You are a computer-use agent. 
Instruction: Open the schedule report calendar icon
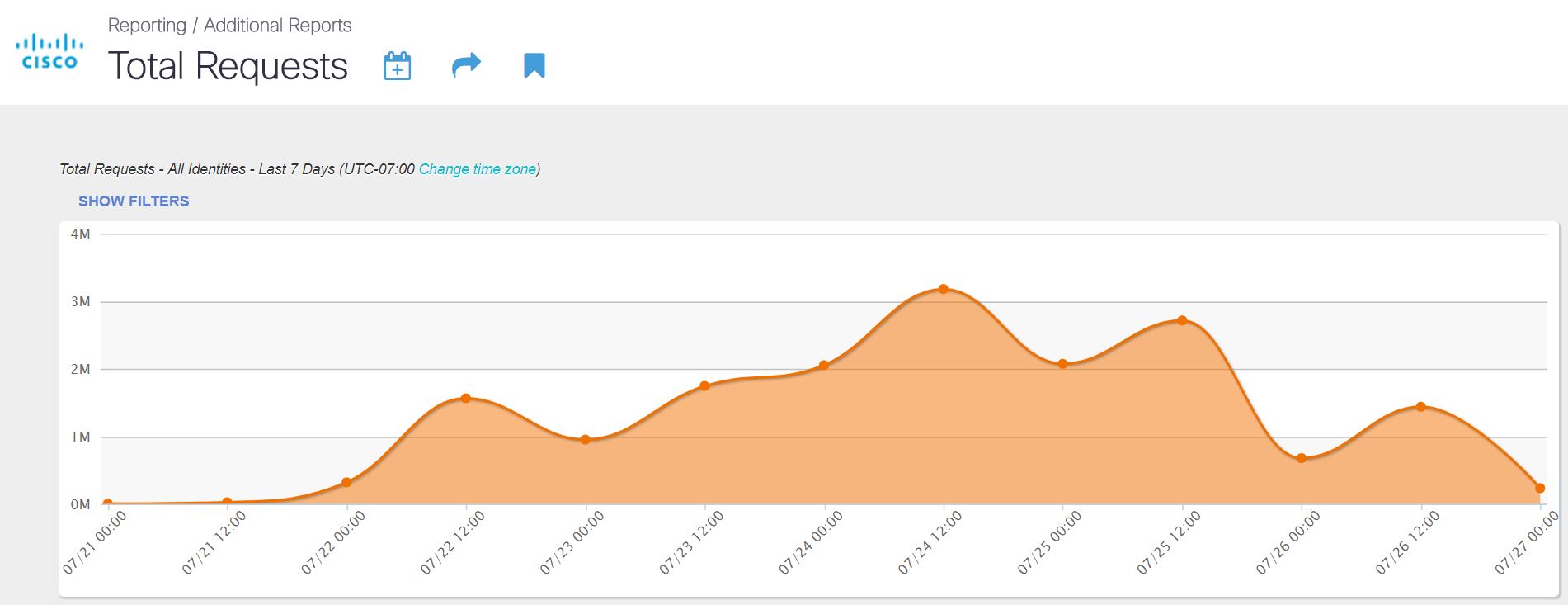(x=397, y=66)
